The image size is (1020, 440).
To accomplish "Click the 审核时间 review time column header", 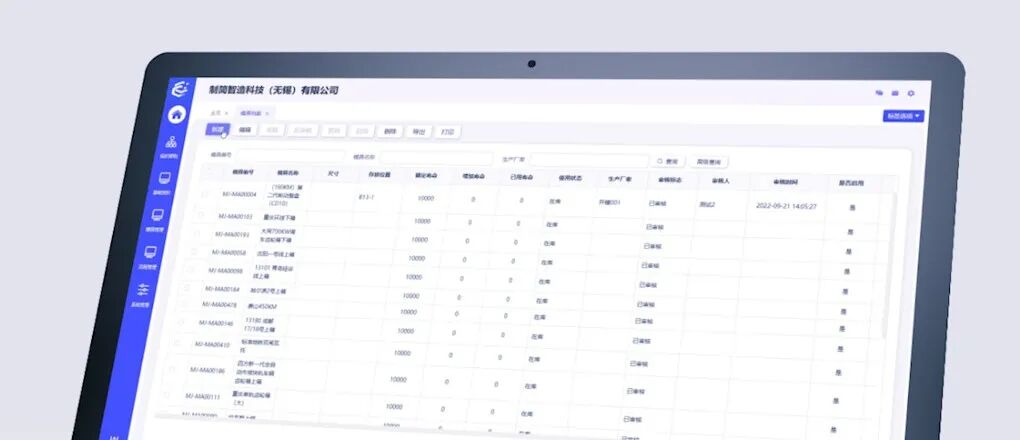I will 785,182.
